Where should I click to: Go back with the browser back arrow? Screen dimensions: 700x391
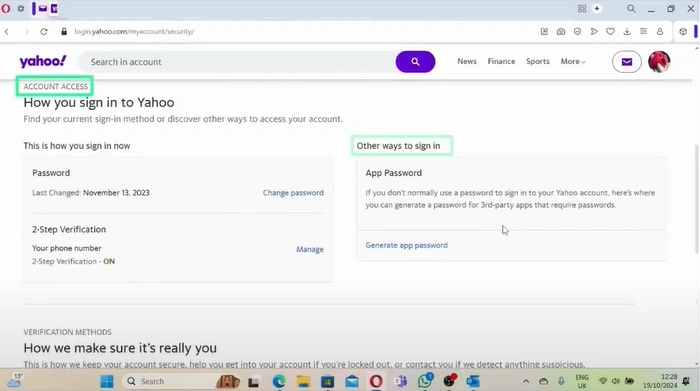click(x=7, y=32)
